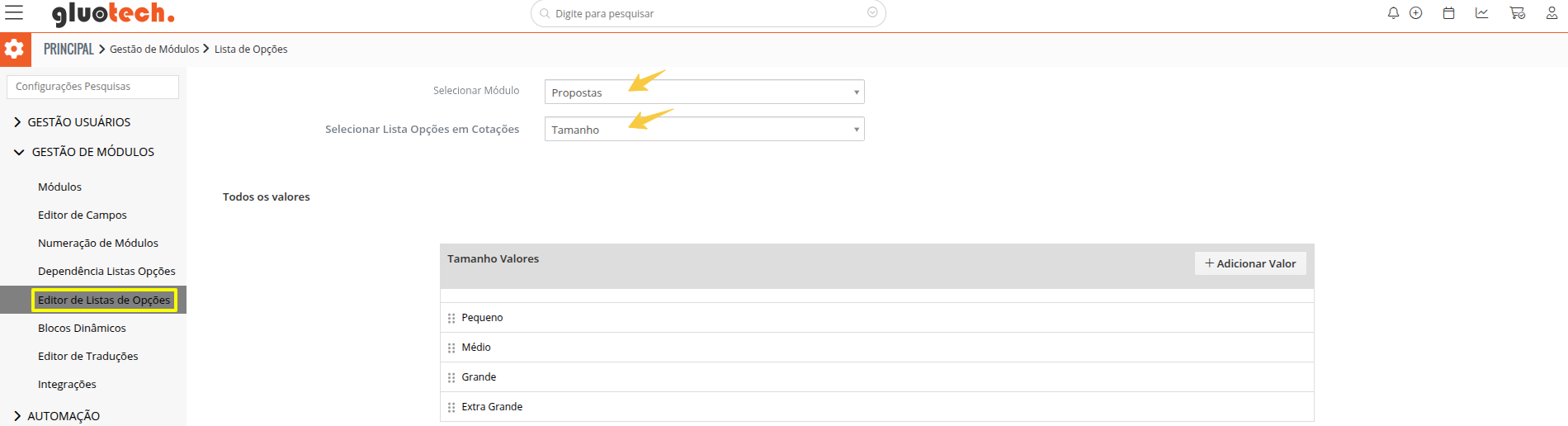Expand the AUTOMAÇÃO section

point(63,416)
